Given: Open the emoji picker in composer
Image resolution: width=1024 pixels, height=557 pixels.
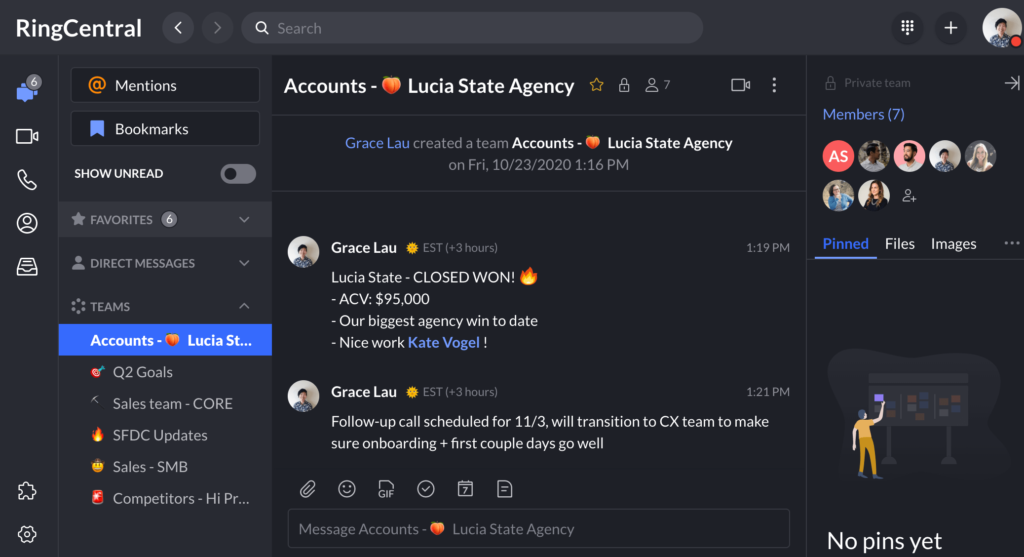Looking at the screenshot, I should coord(347,489).
